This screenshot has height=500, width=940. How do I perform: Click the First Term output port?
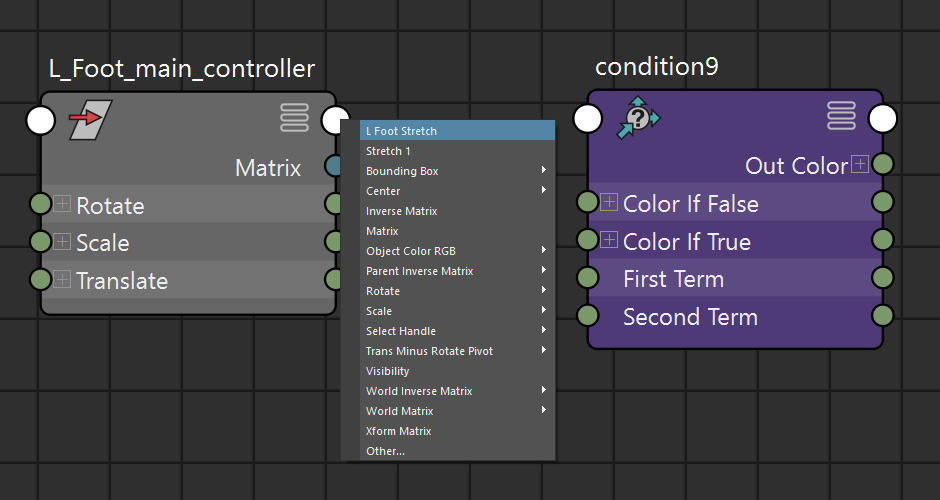[x=882, y=278]
